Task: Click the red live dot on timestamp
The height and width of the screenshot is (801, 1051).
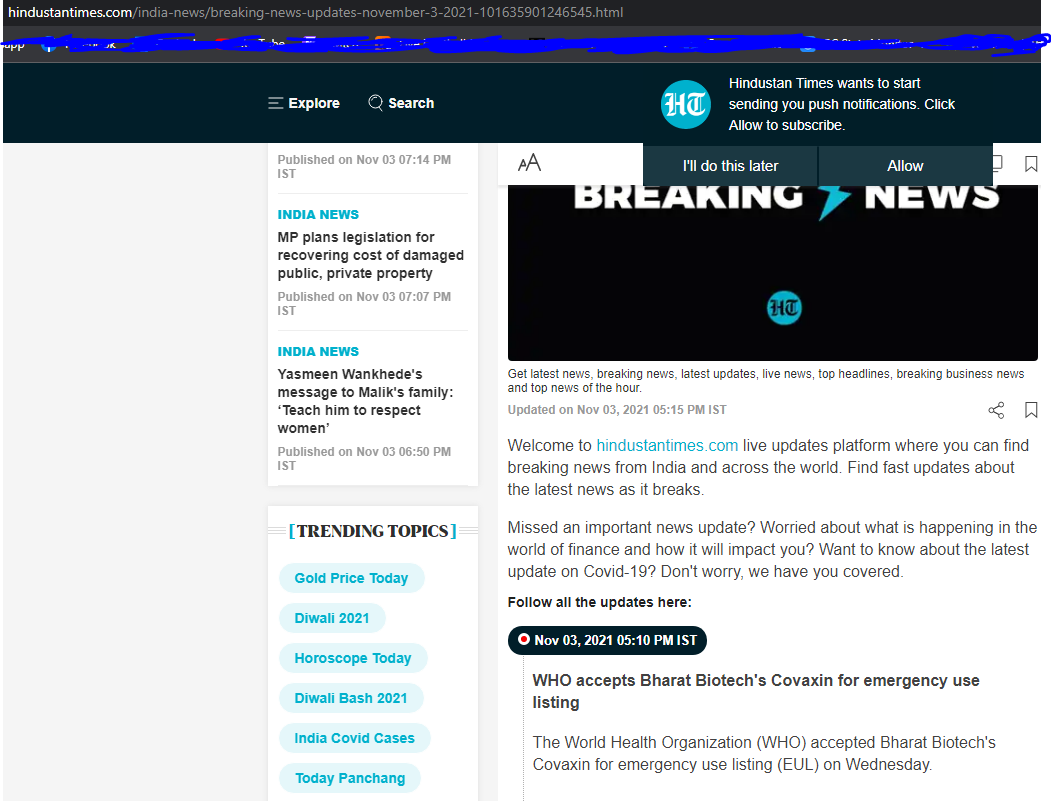Action: (524, 639)
